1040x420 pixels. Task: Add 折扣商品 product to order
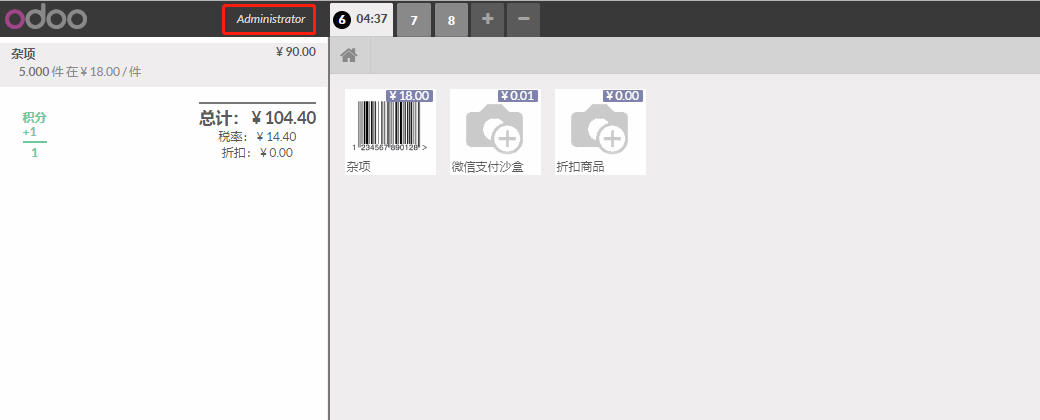click(600, 132)
